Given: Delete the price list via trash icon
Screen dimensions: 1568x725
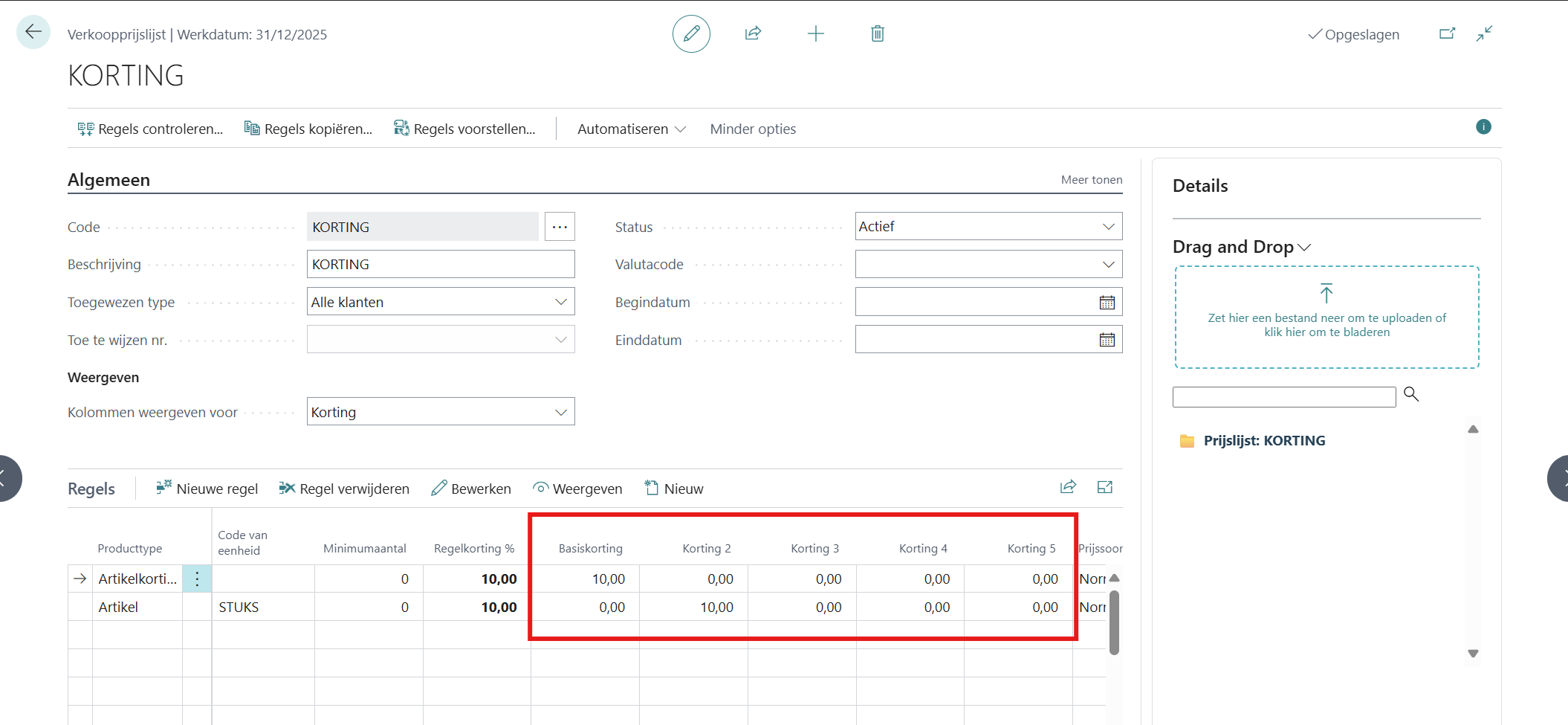Looking at the screenshot, I should (878, 33).
